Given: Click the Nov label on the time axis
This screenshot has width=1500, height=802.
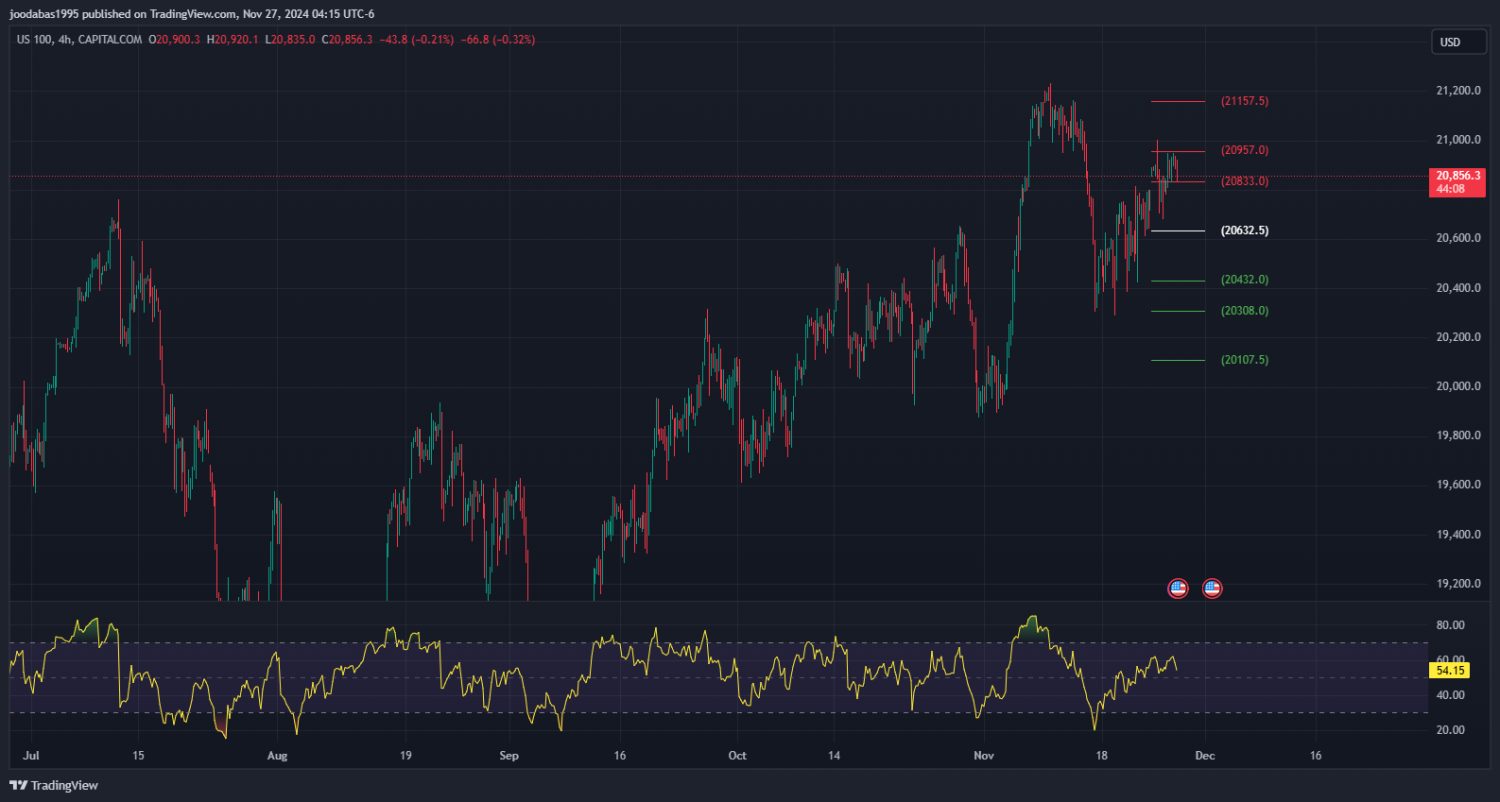Looking at the screenshot, I should tap(986, 756).
